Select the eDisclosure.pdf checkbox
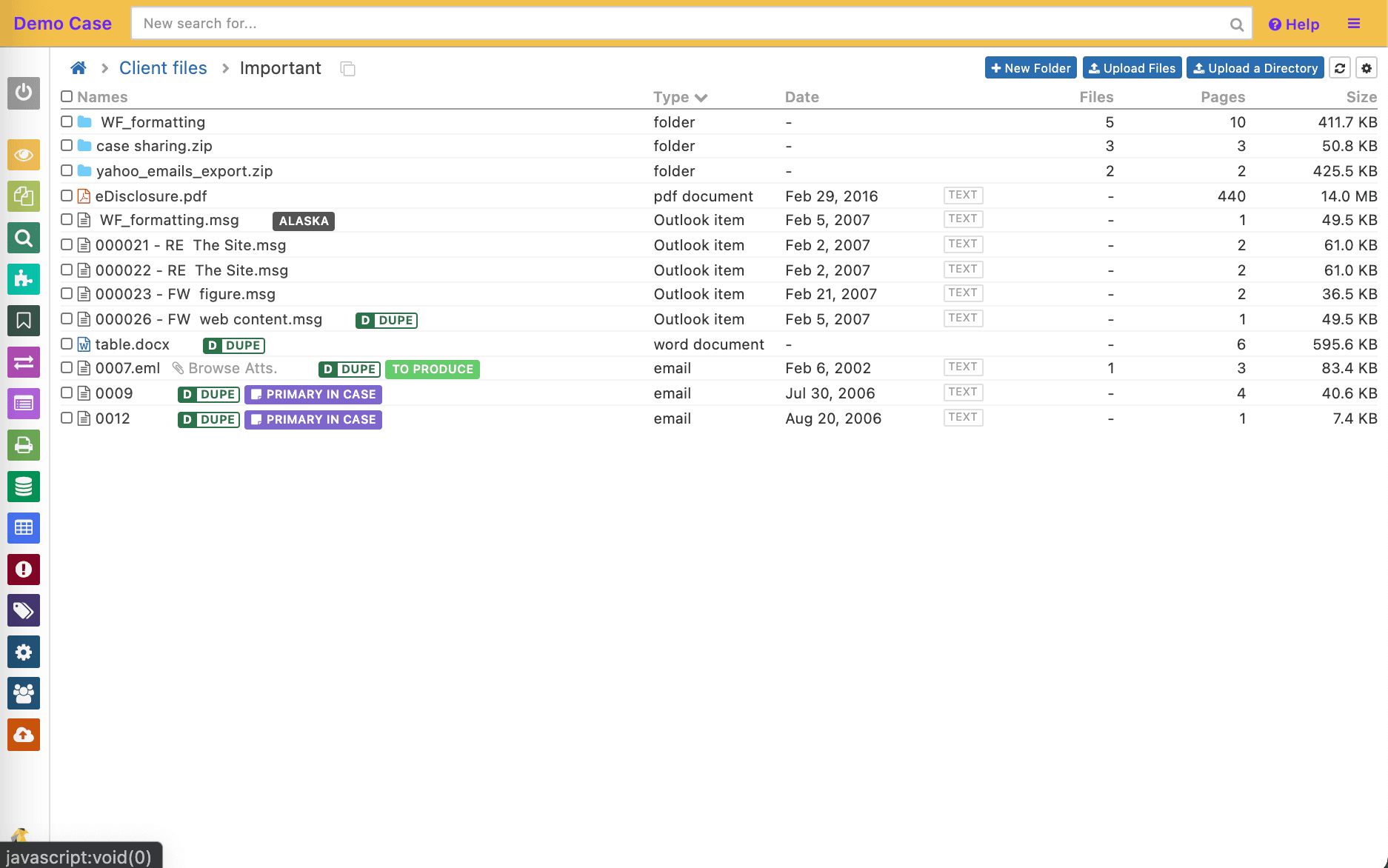 (67, 196)
